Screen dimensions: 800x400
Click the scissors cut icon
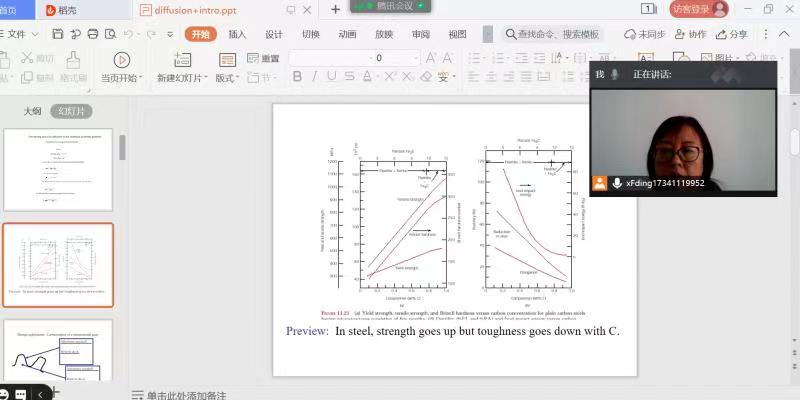(27, 58)
